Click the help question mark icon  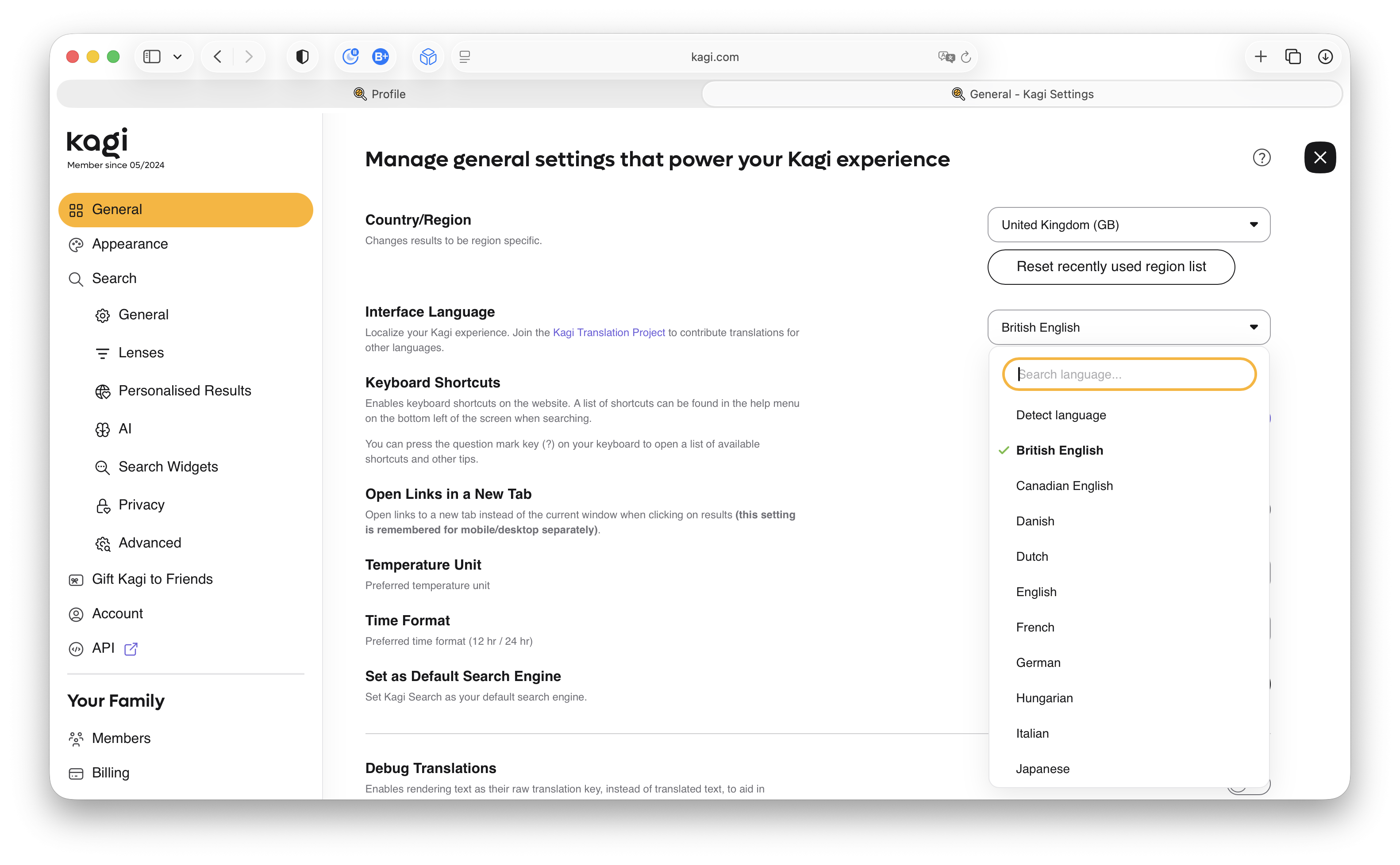point(1261,157)
